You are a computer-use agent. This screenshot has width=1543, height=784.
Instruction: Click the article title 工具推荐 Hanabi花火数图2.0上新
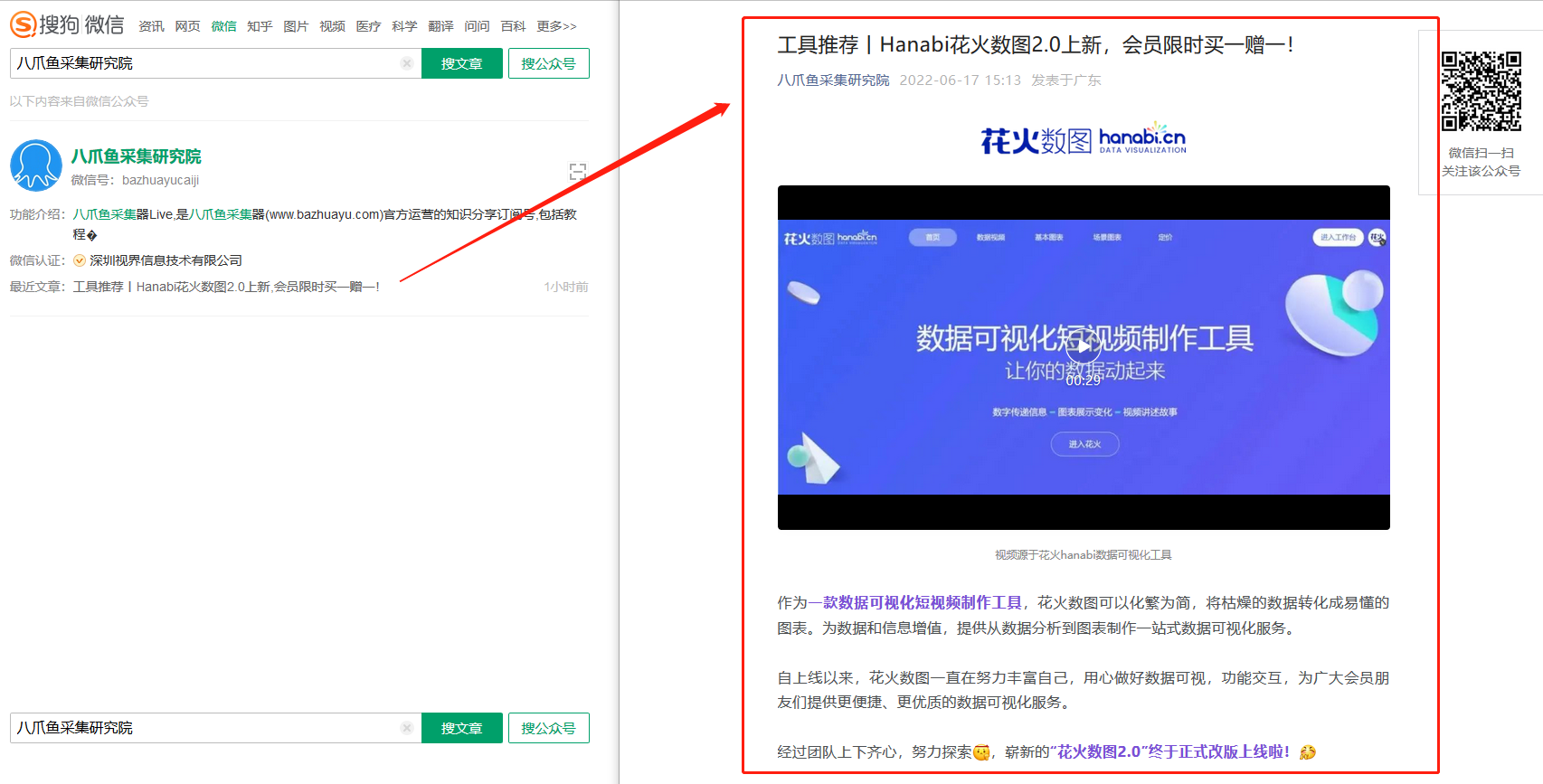[x=1036, y=45]
